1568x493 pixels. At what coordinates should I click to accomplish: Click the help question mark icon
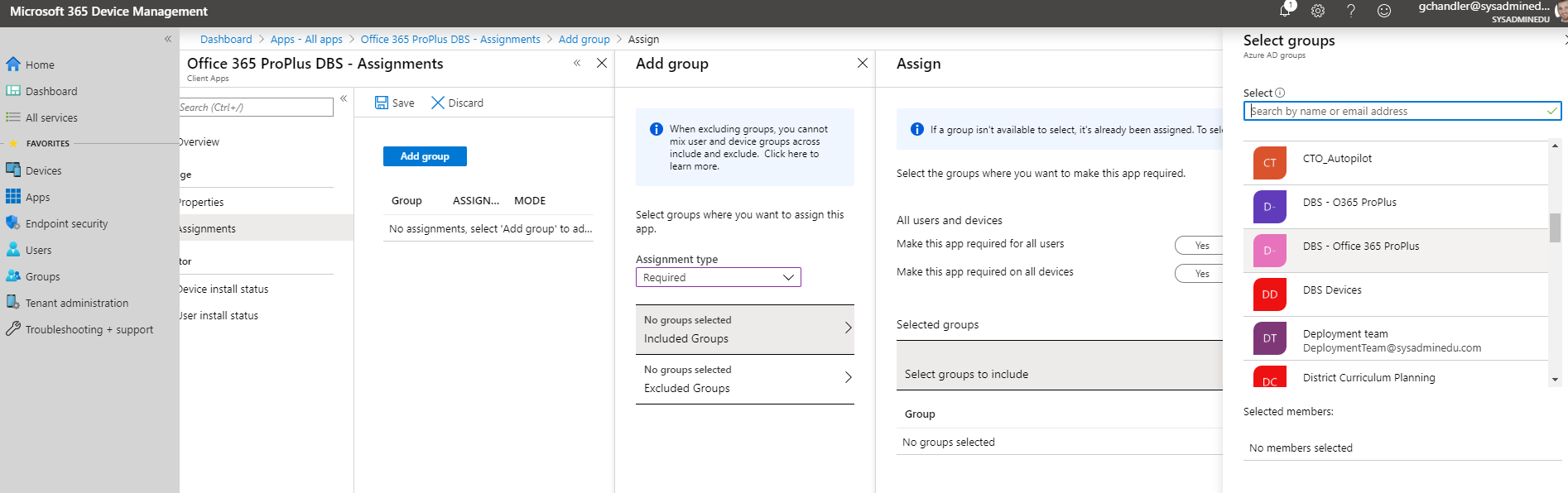(1351, 11)
